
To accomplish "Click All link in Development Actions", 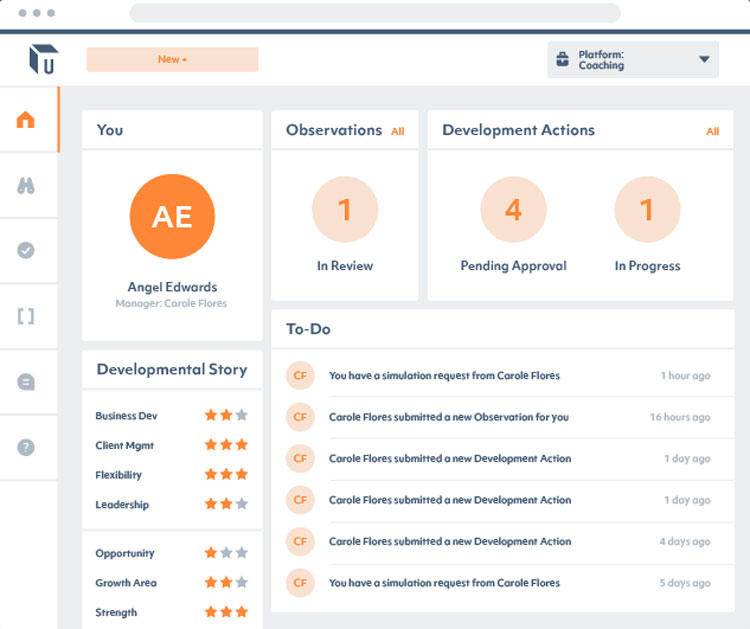I will [712, 131].
